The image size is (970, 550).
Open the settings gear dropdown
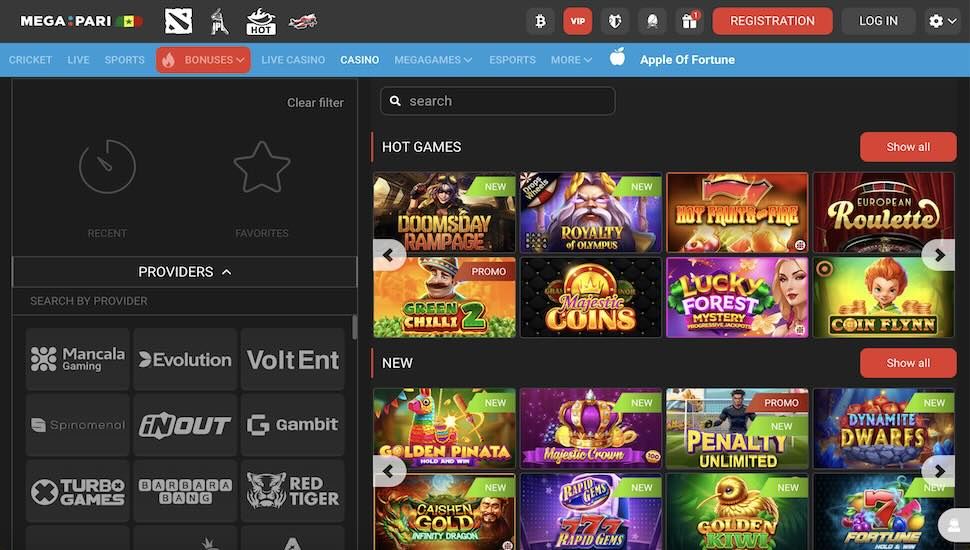point(942,21)
